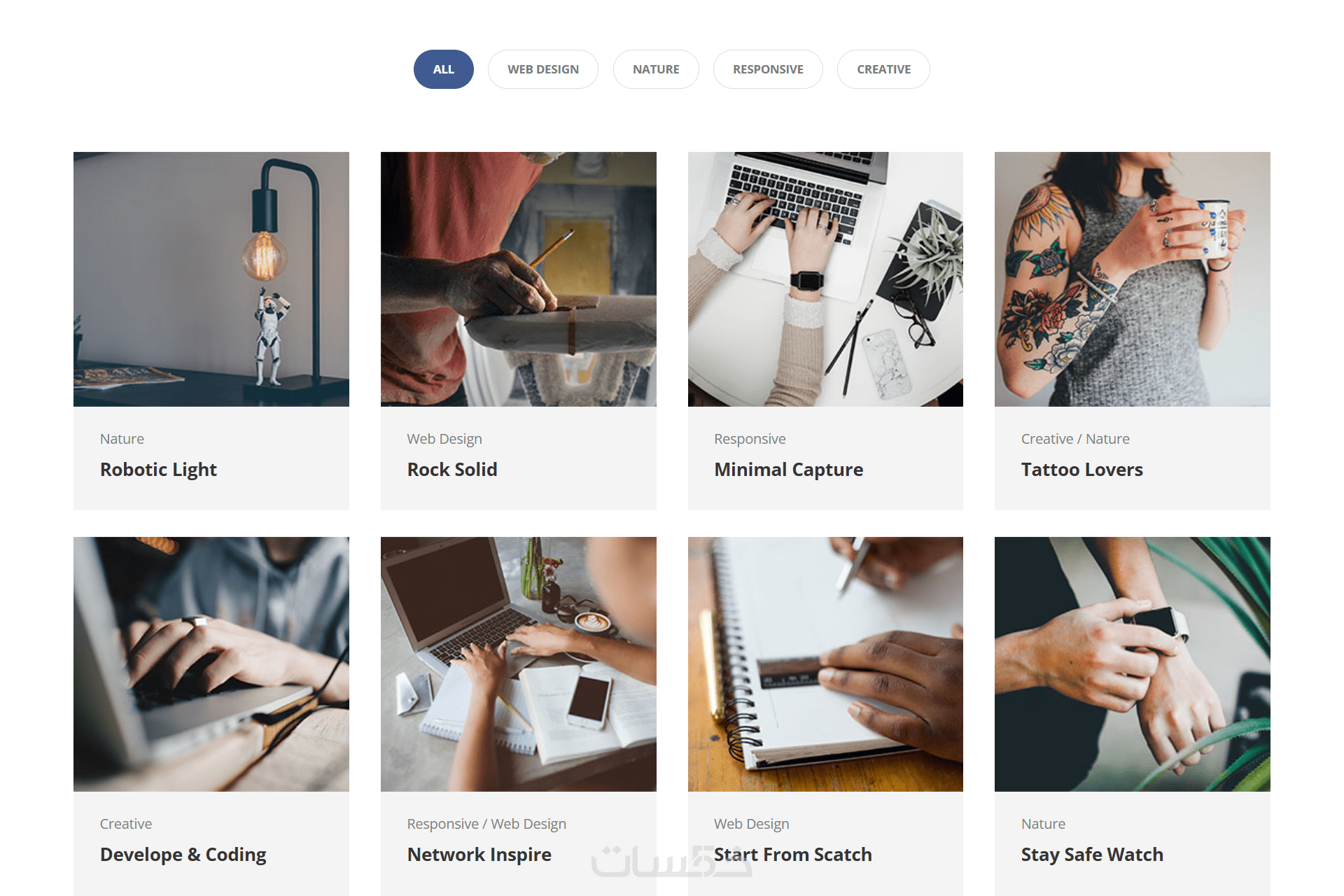The height and width of the screenshot is (896, 1344).
Task: Filter portfolio by NATURE
Action: [x=656, y=69]
